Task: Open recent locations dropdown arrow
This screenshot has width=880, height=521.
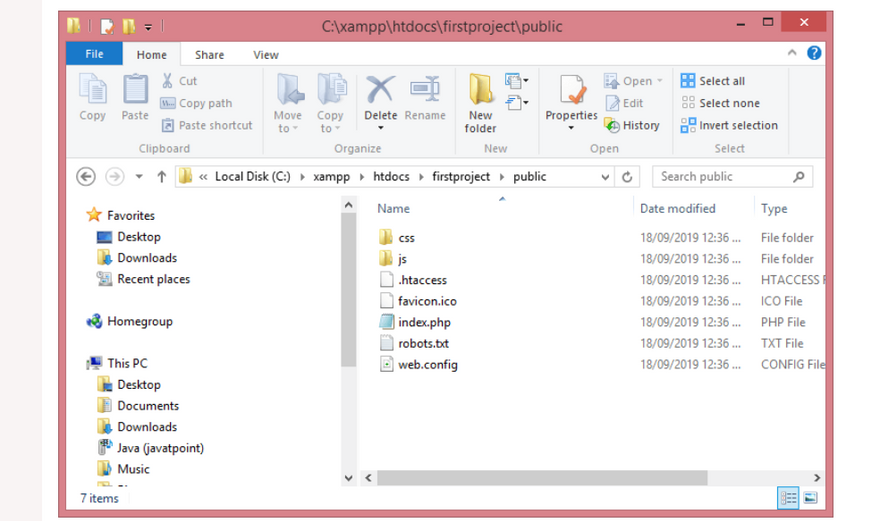Action: [139, 177]
